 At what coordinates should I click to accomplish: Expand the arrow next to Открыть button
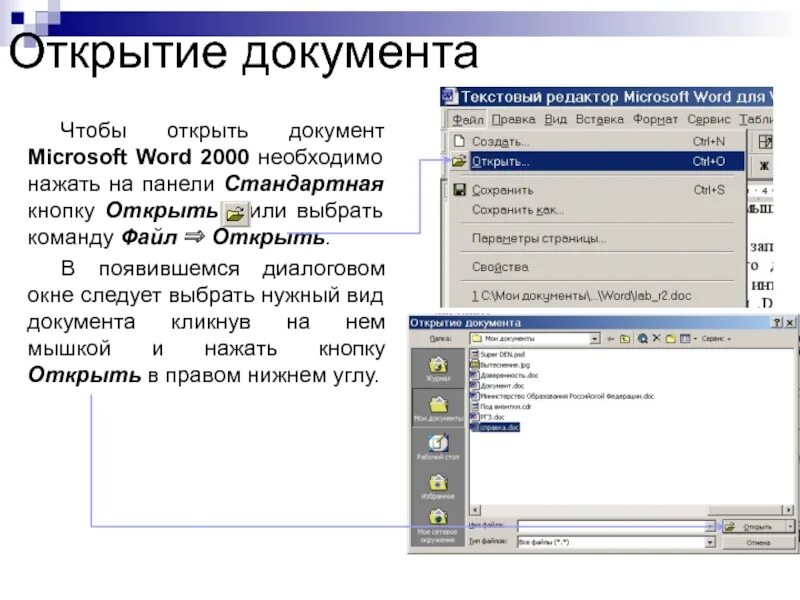790,527
